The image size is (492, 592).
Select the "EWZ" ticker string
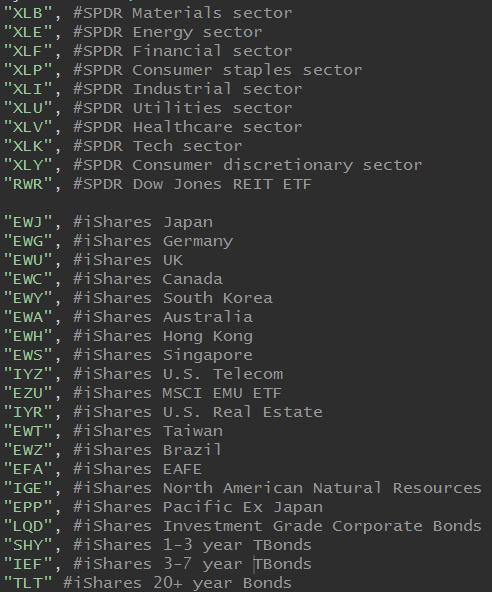pos(28,450)
